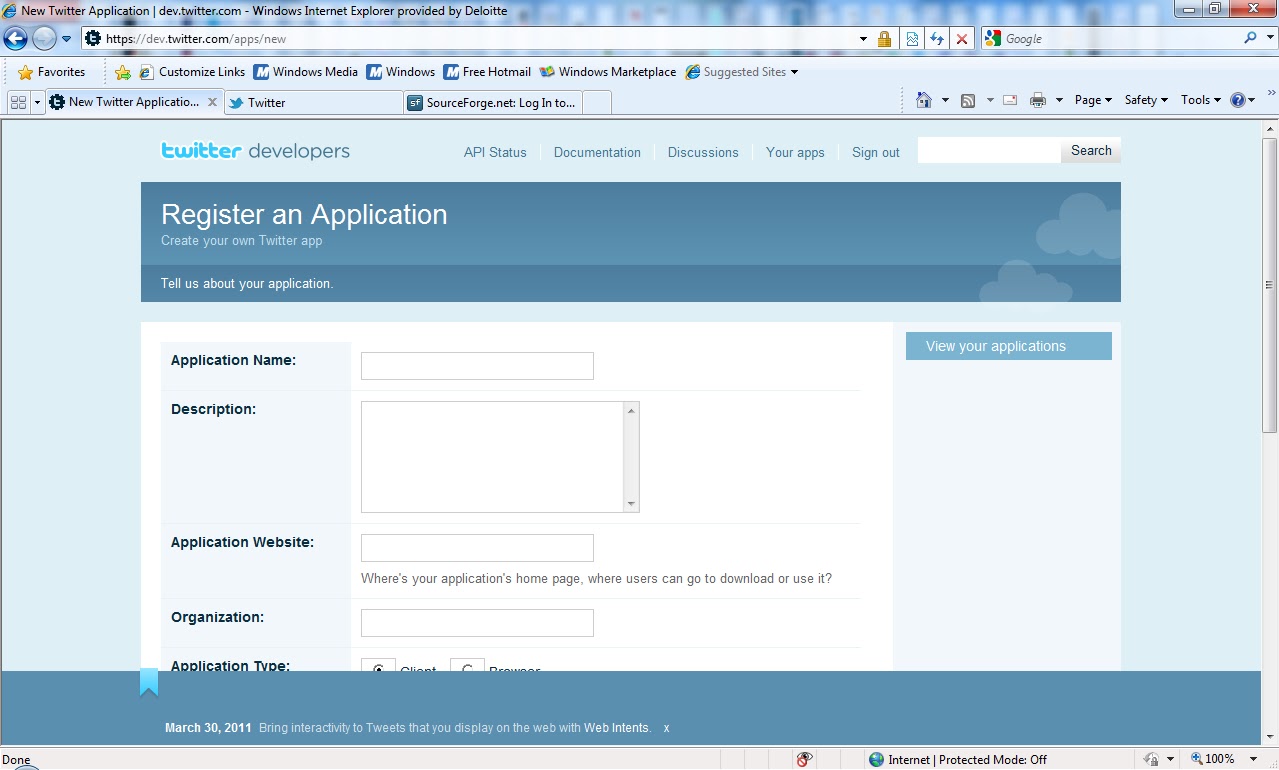
Task: Click the blue bookmark ribbon icon
Action: click(149, 682)
